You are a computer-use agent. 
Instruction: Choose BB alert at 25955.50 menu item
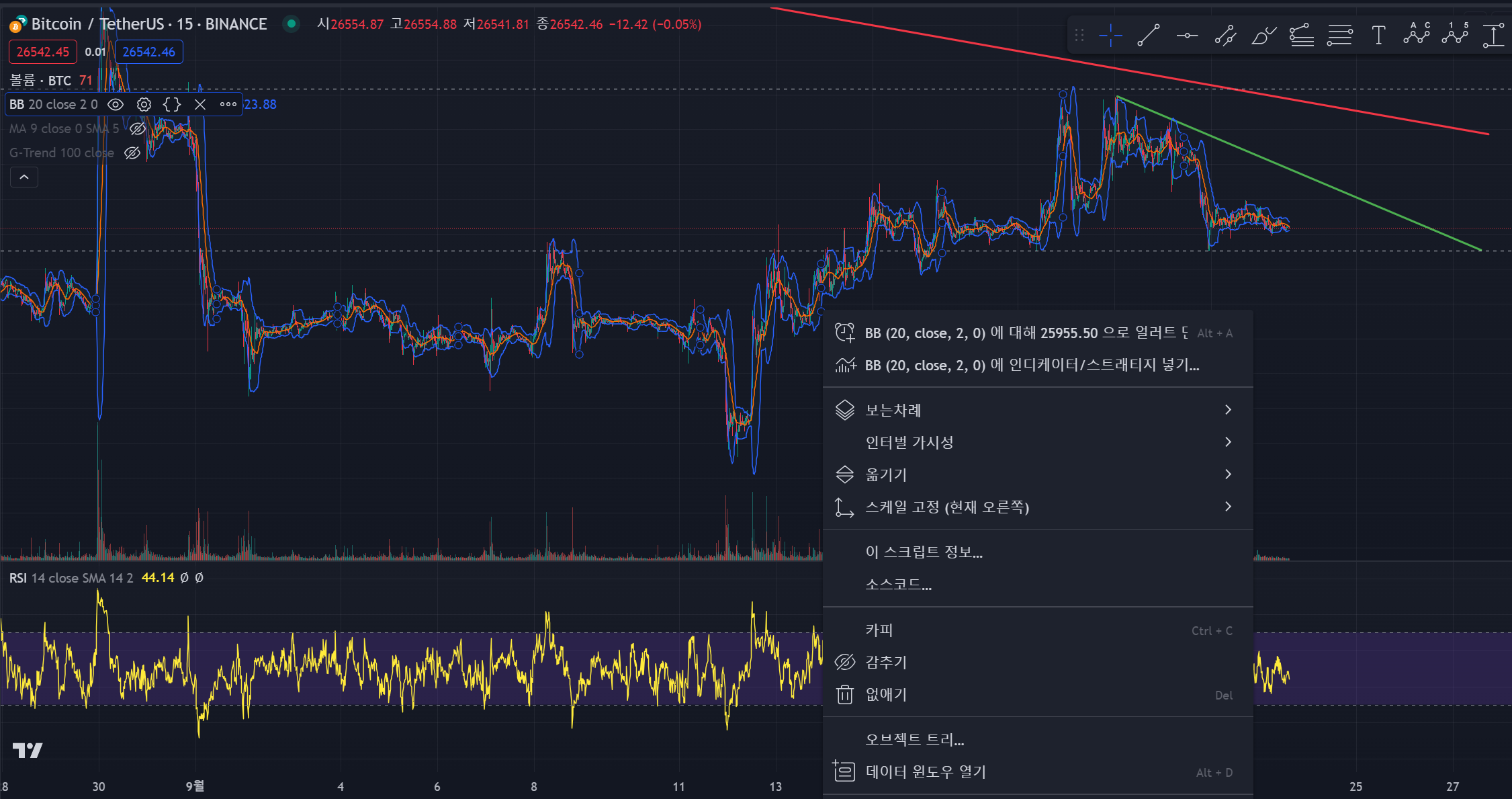(x=1038, y=333)
